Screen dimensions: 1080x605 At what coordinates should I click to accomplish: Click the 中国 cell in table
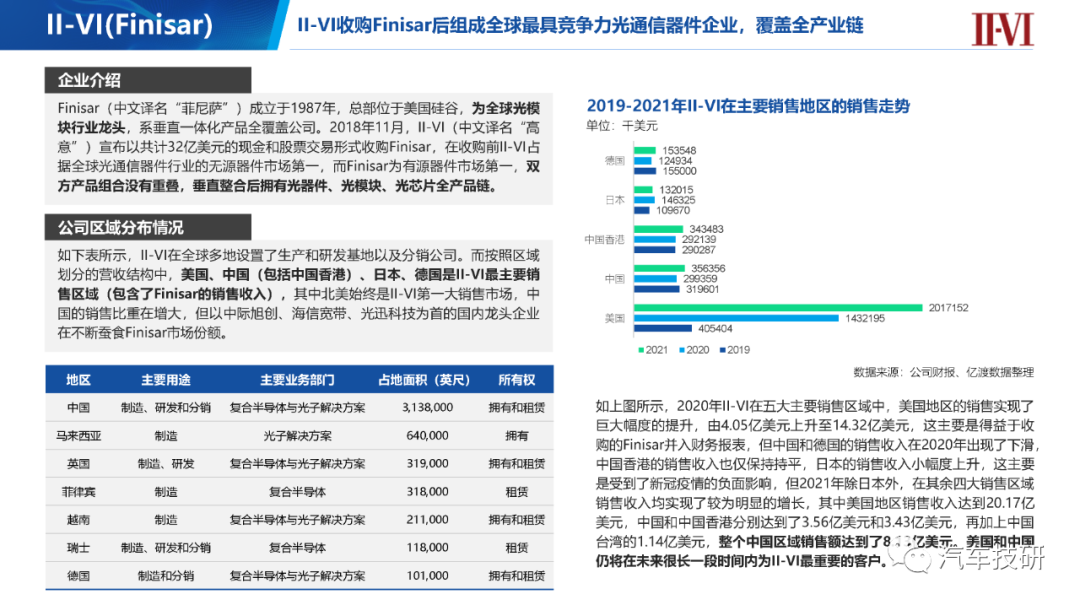pos(79,408)
